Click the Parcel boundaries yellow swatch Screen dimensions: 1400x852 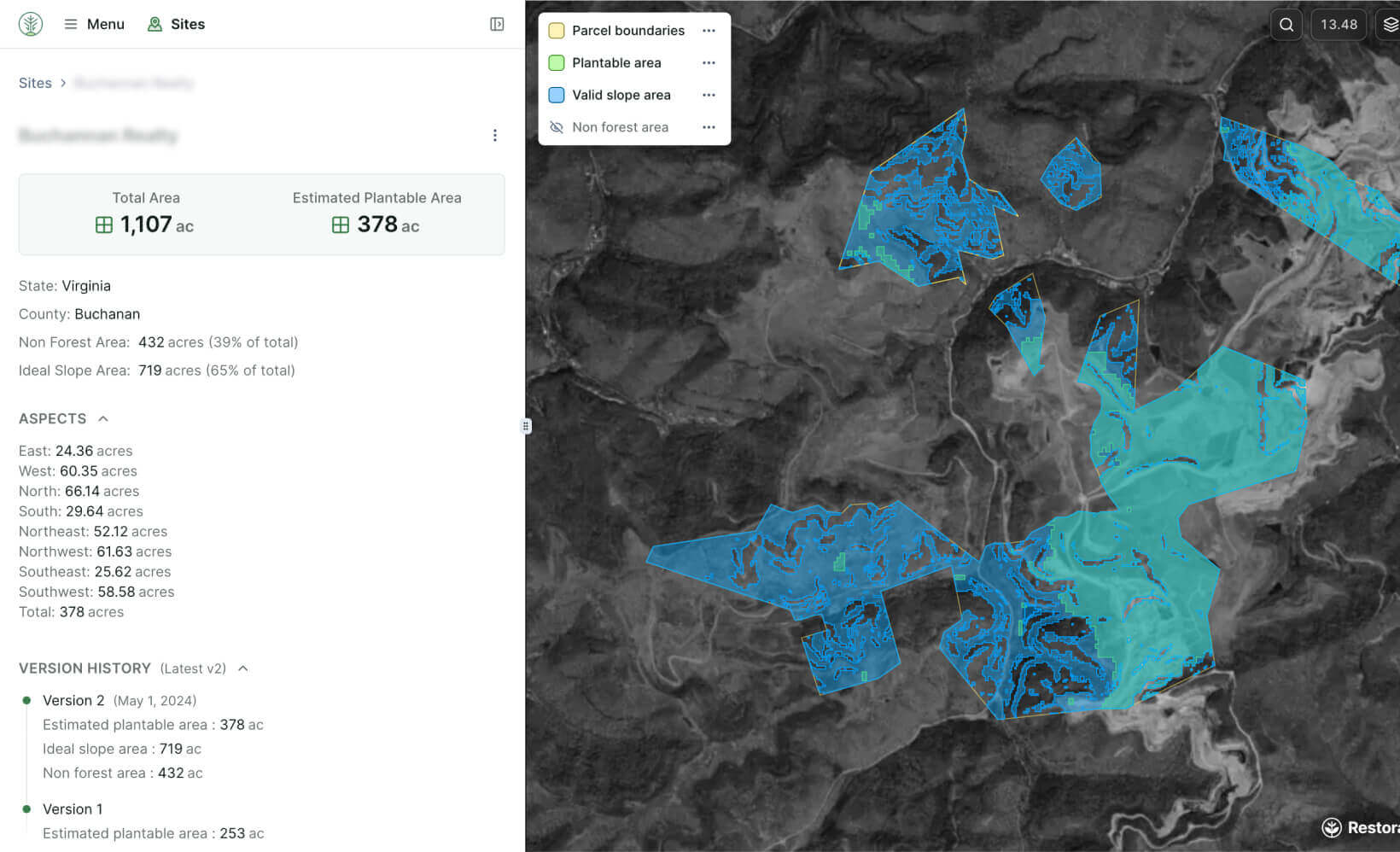(x=557, y=31)
